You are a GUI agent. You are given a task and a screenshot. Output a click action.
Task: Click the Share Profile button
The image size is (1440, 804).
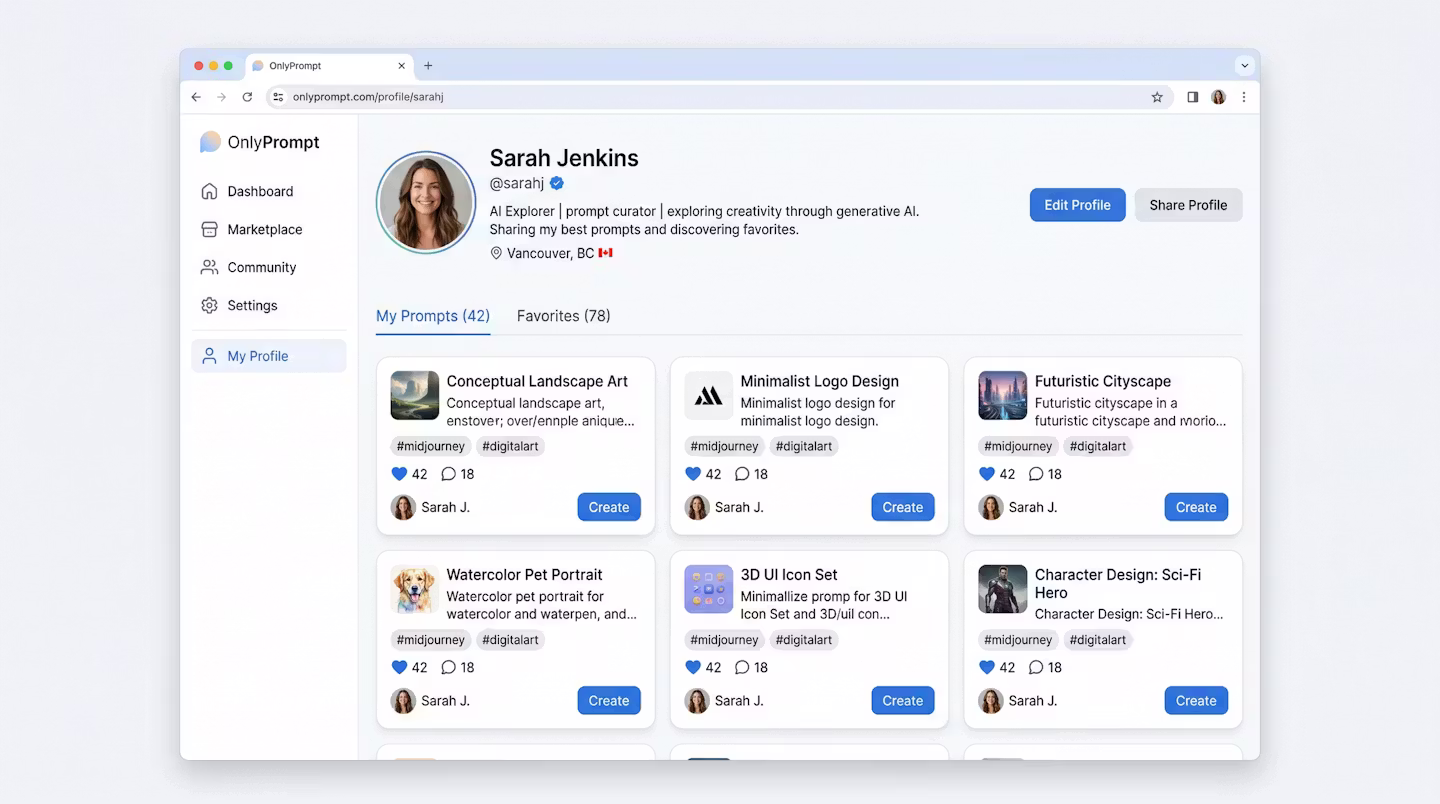point(1188,205)
